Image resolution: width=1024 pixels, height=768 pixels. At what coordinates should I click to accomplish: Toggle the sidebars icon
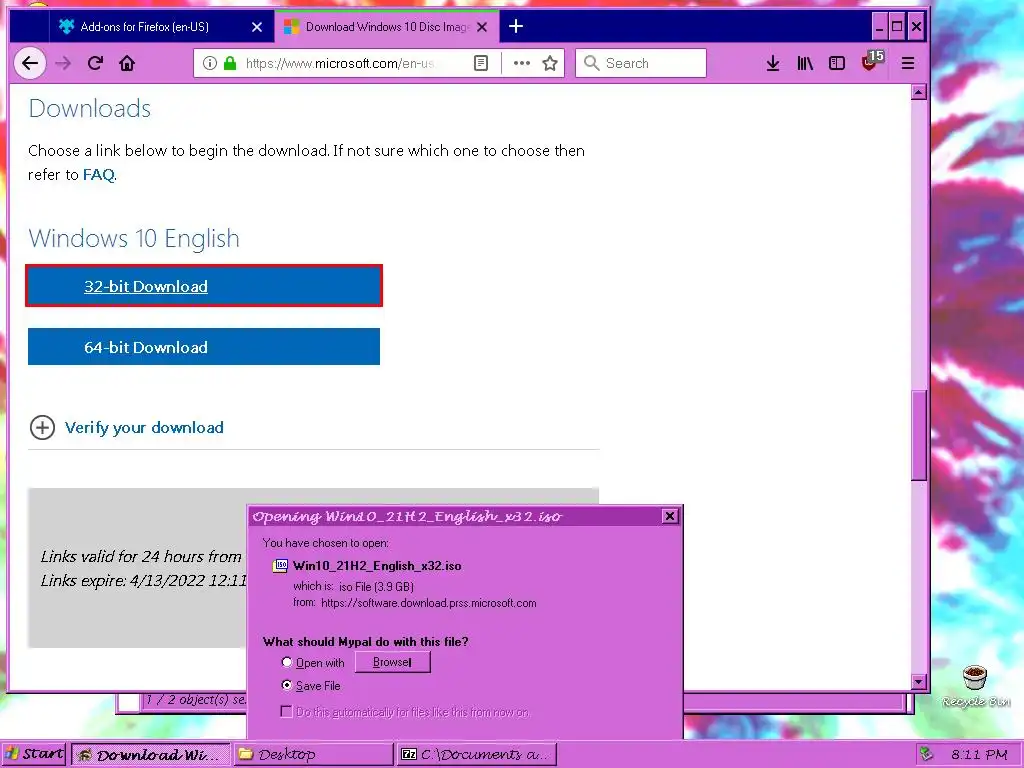click(x=837, y=63)
